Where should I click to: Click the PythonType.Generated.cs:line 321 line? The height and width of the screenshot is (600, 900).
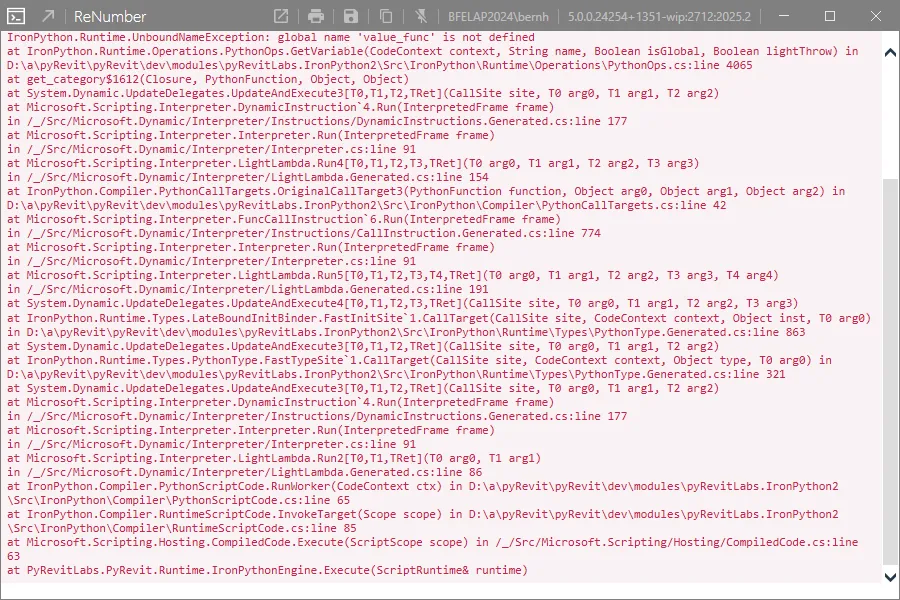(x=396, y=374)
